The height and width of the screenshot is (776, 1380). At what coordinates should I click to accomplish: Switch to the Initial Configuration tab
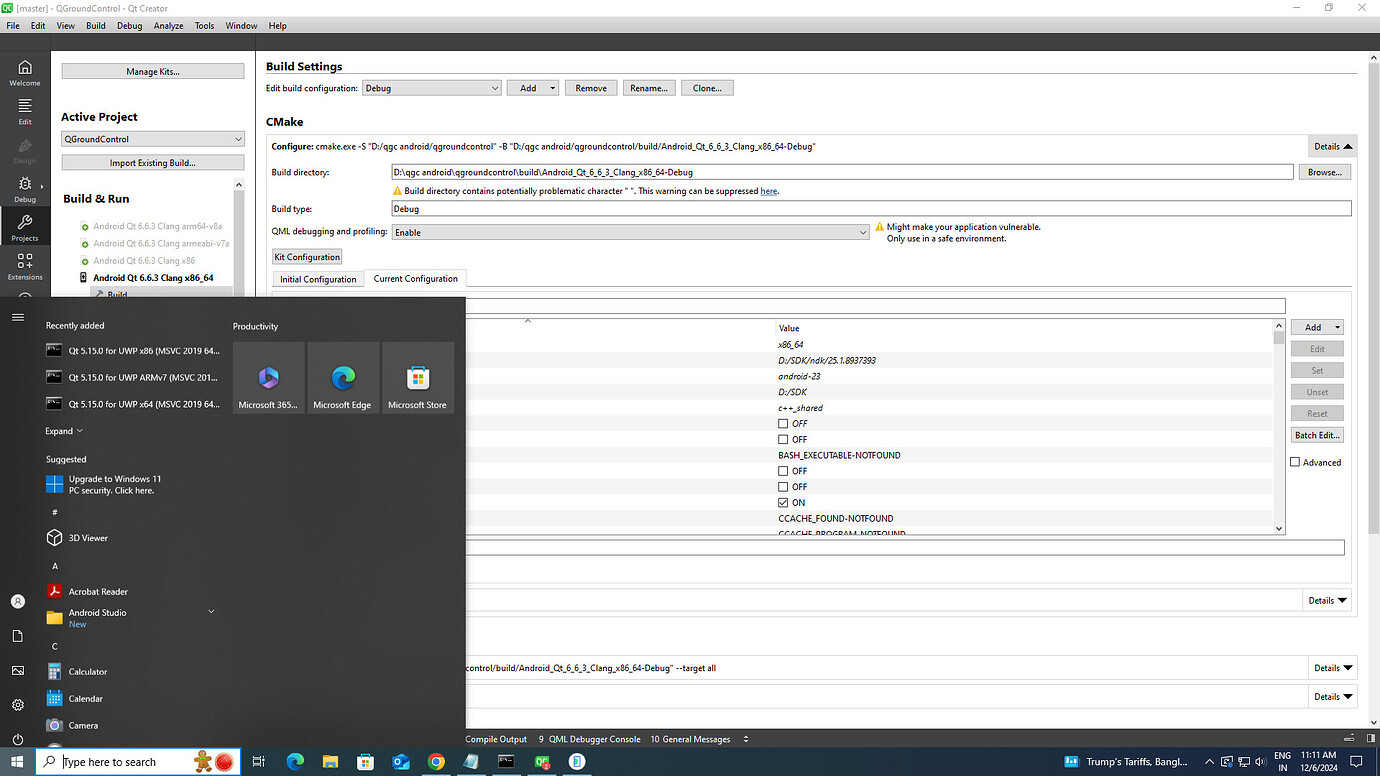click(x=317, y=278)
